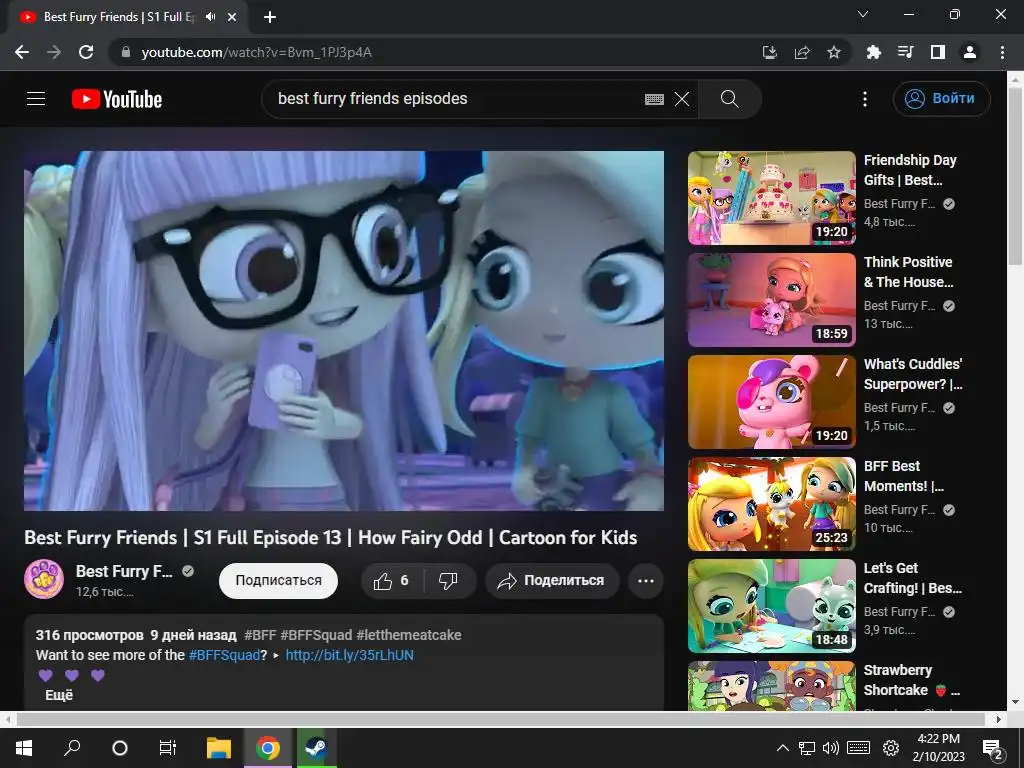This screenshot has width=1024, height=768.
Task: Click the address bar URL
Action: coord(257,52)
